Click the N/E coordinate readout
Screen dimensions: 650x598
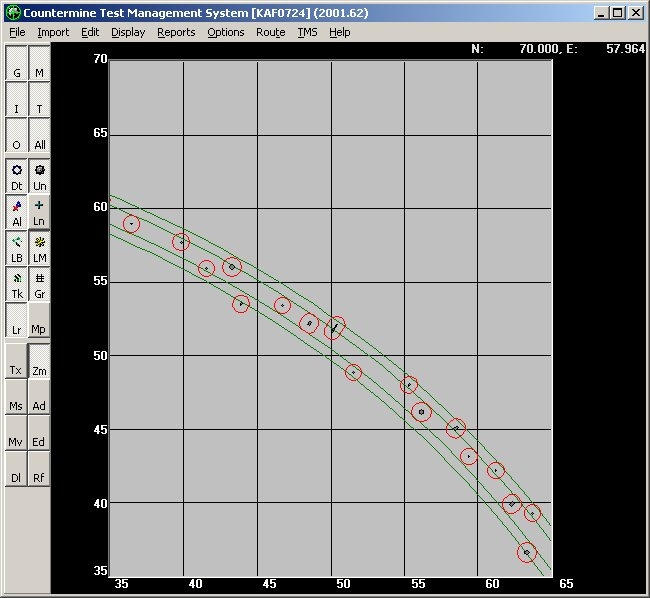point(558,49)
